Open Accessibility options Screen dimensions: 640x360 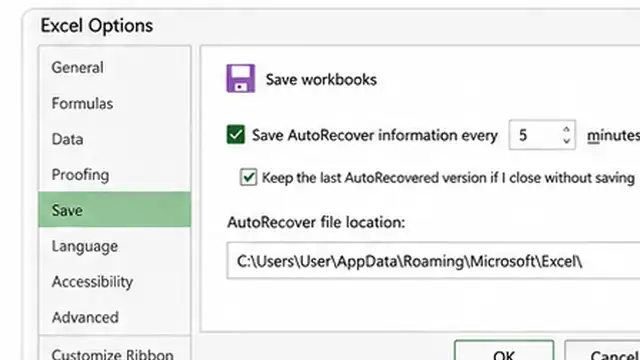(x=114, y=282)
